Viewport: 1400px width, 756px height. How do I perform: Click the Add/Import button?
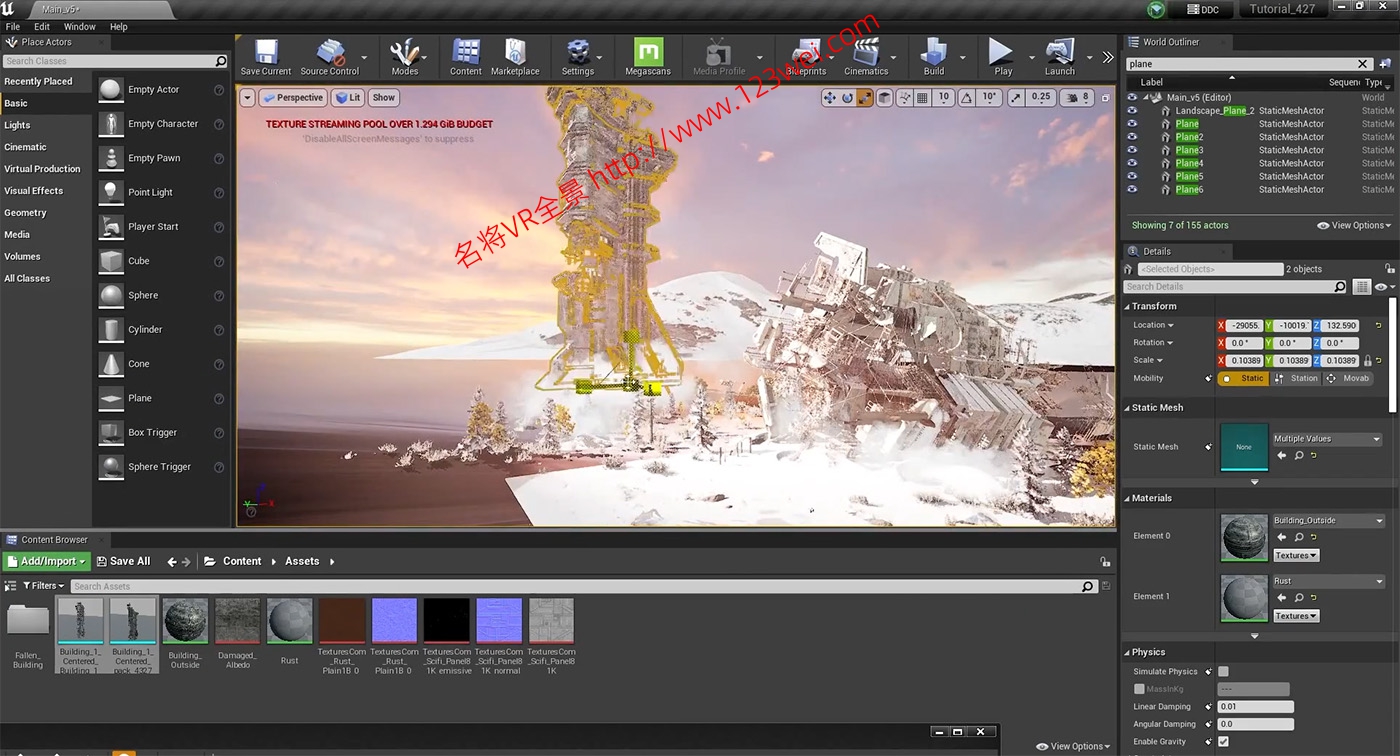46,562
